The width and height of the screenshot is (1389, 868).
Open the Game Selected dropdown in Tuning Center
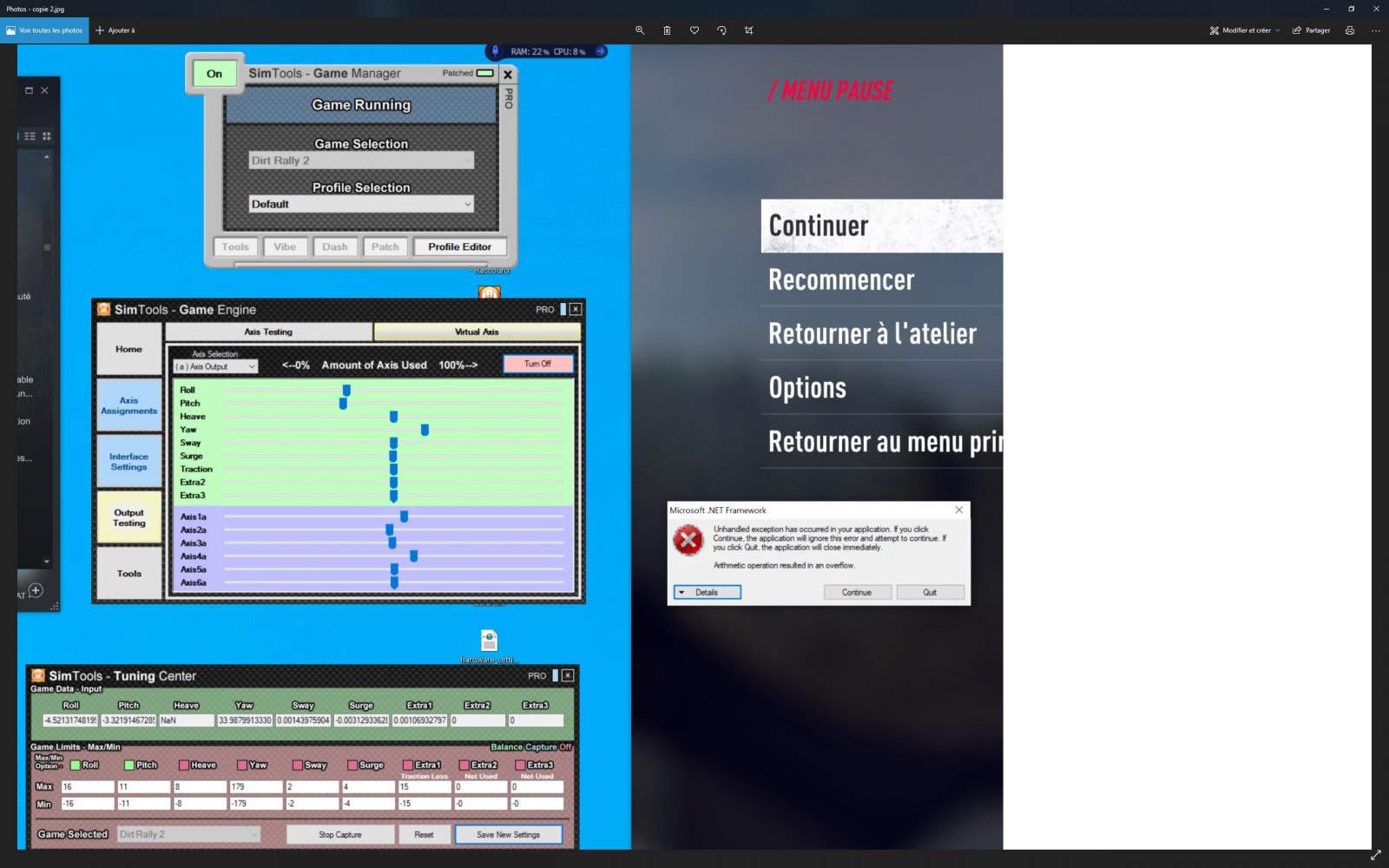[188, 834]
